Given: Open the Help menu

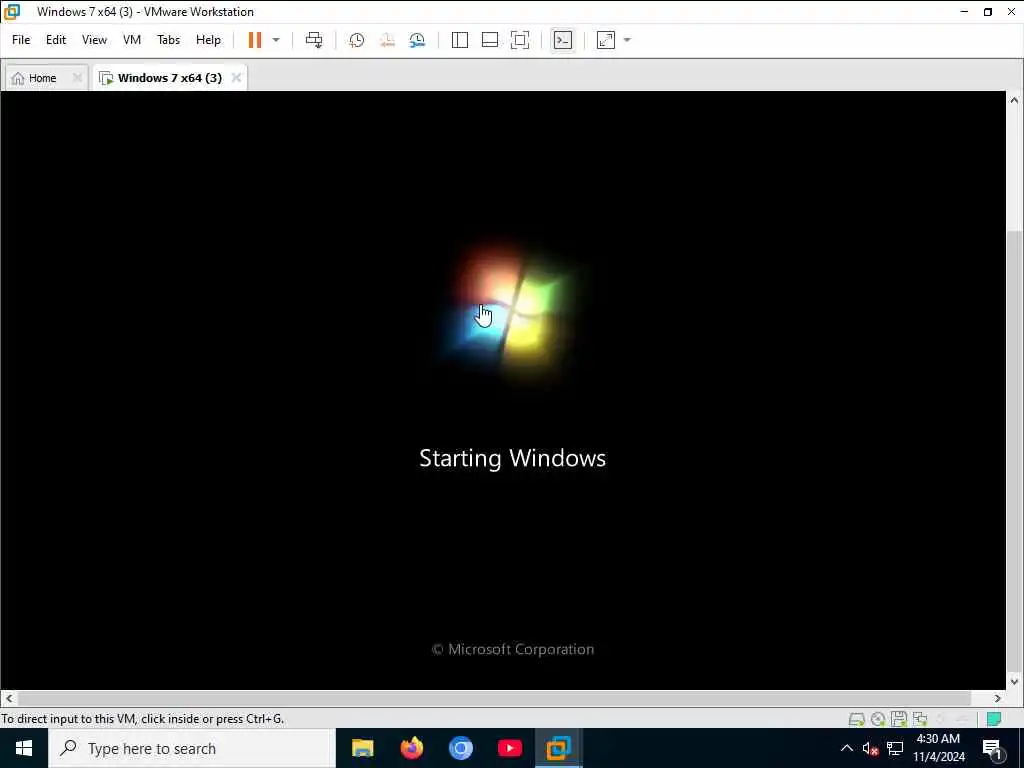Looking at the screenshot, I should pos(208,40).
